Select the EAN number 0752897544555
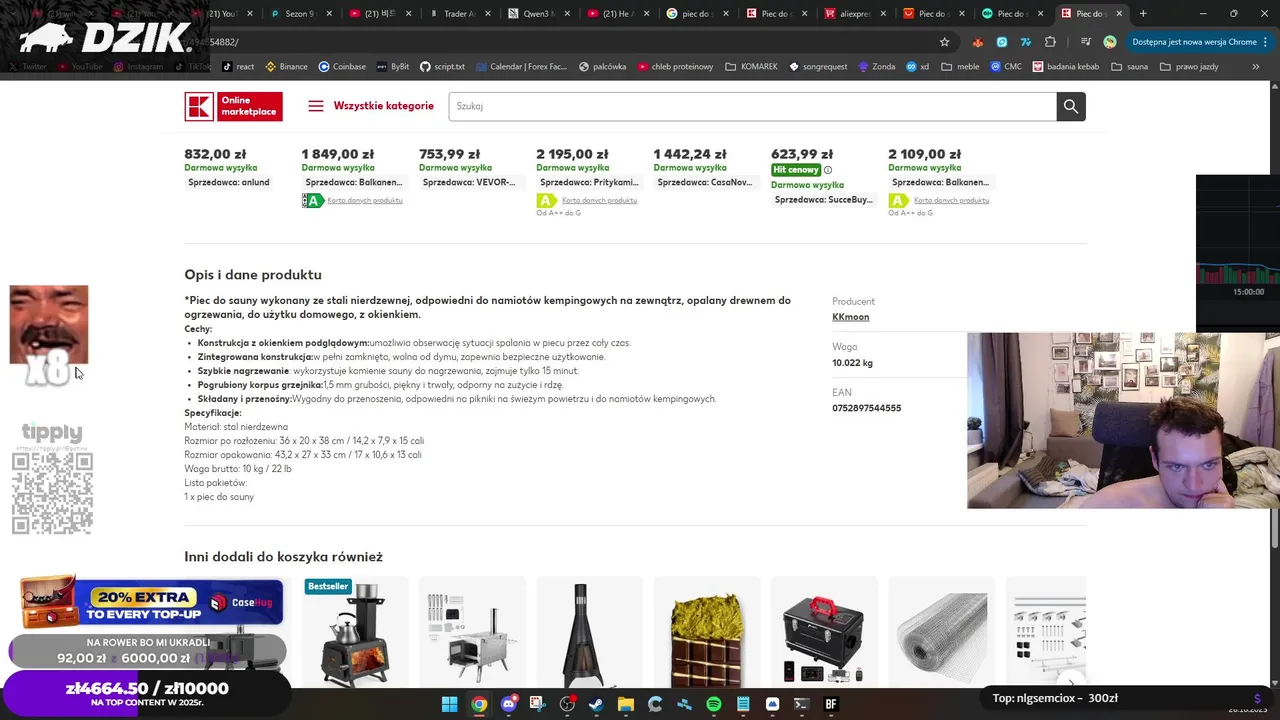 point(866,408)
